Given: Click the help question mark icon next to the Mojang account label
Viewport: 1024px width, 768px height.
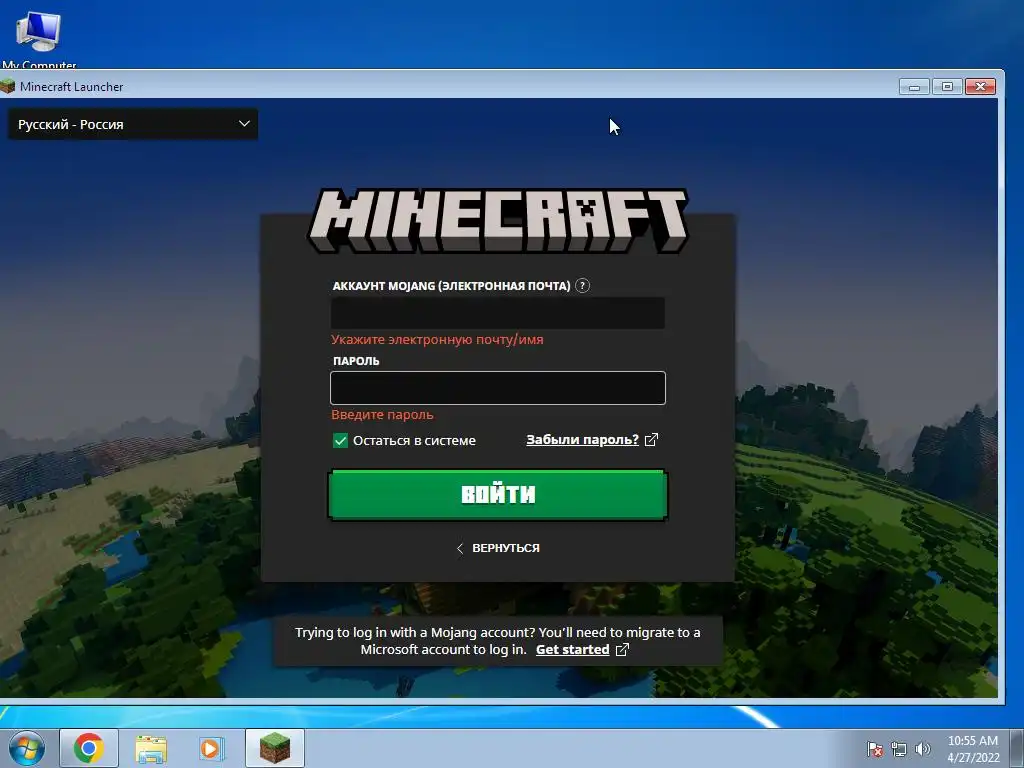Looking at the screenshot, I should coord(583,285).
